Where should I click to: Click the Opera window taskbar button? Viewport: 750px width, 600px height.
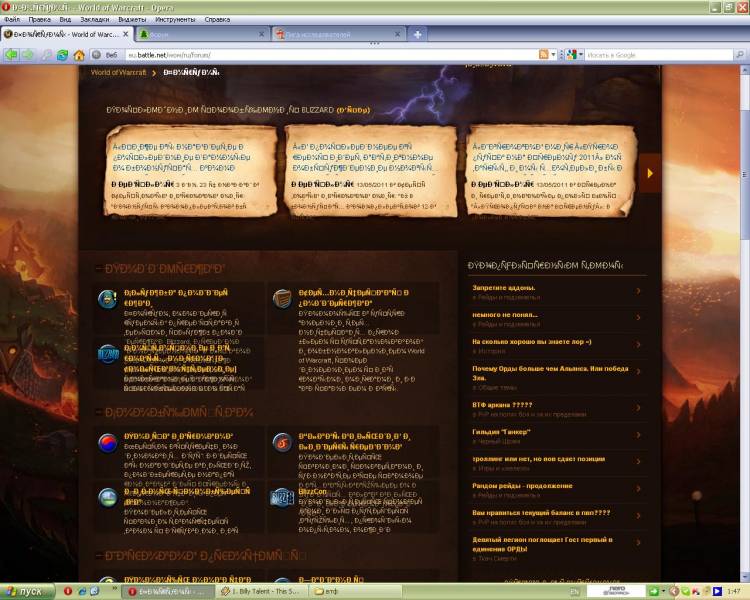[167, 591]
